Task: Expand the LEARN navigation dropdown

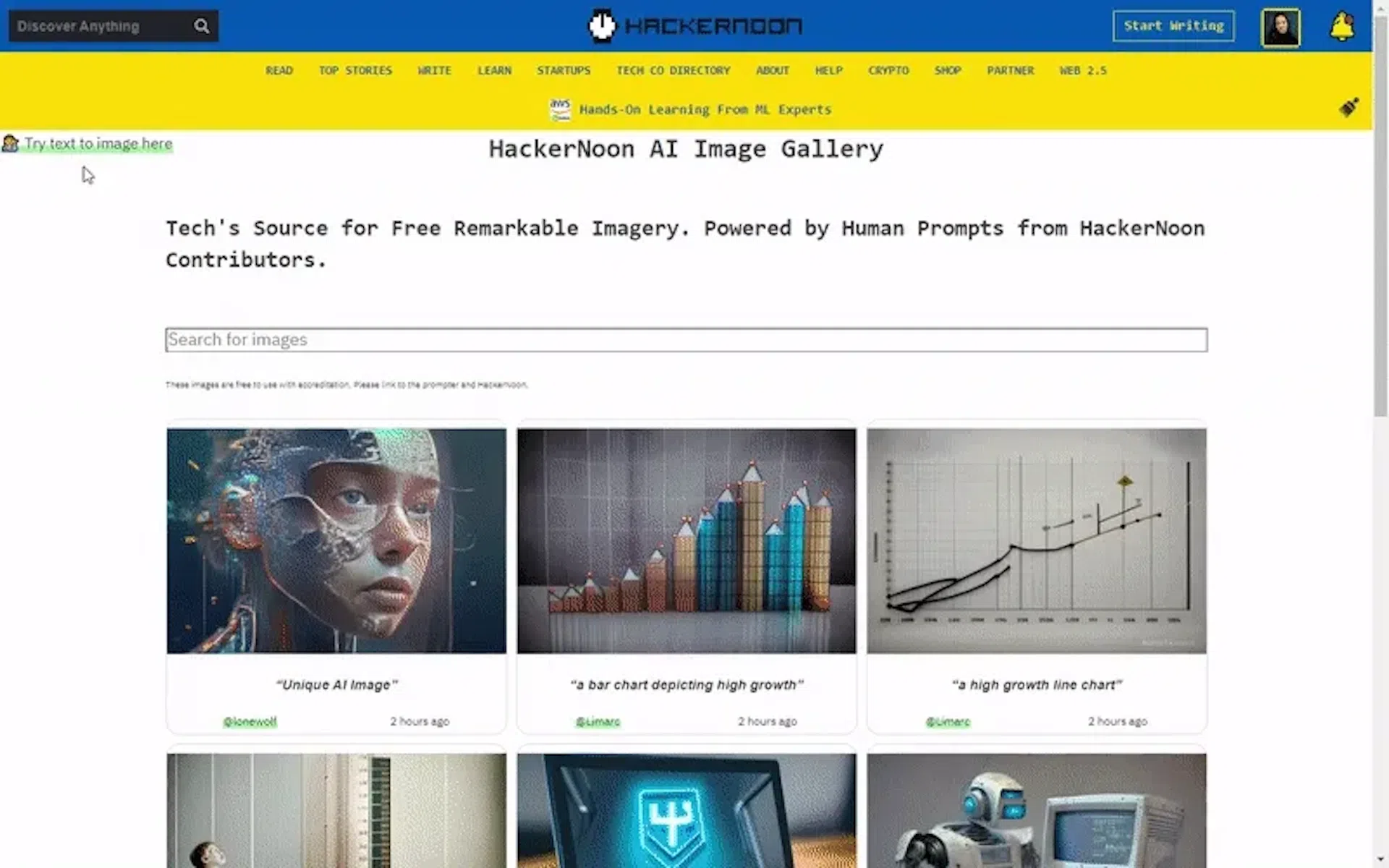Action: (494, 70)
